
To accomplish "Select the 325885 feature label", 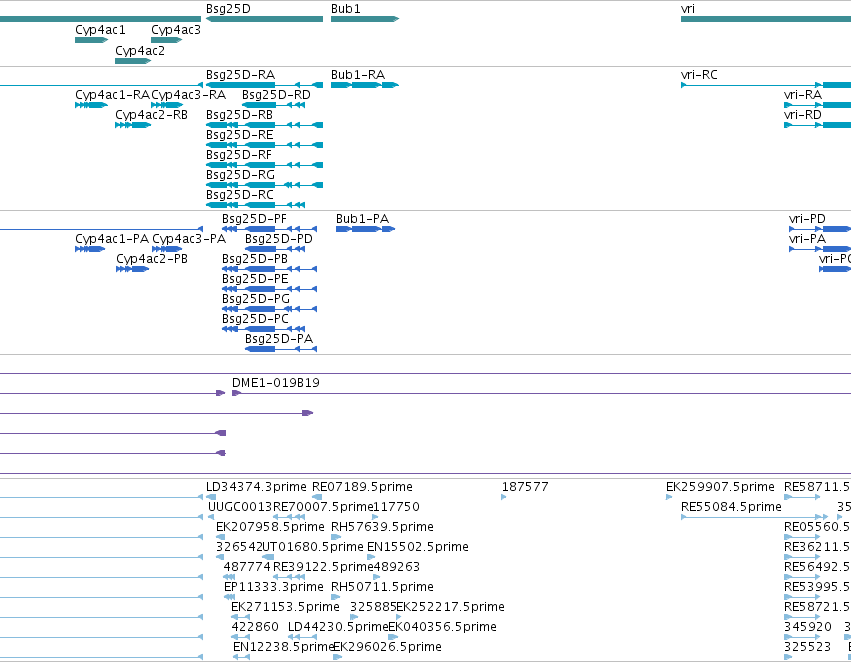I will [373, 607].
